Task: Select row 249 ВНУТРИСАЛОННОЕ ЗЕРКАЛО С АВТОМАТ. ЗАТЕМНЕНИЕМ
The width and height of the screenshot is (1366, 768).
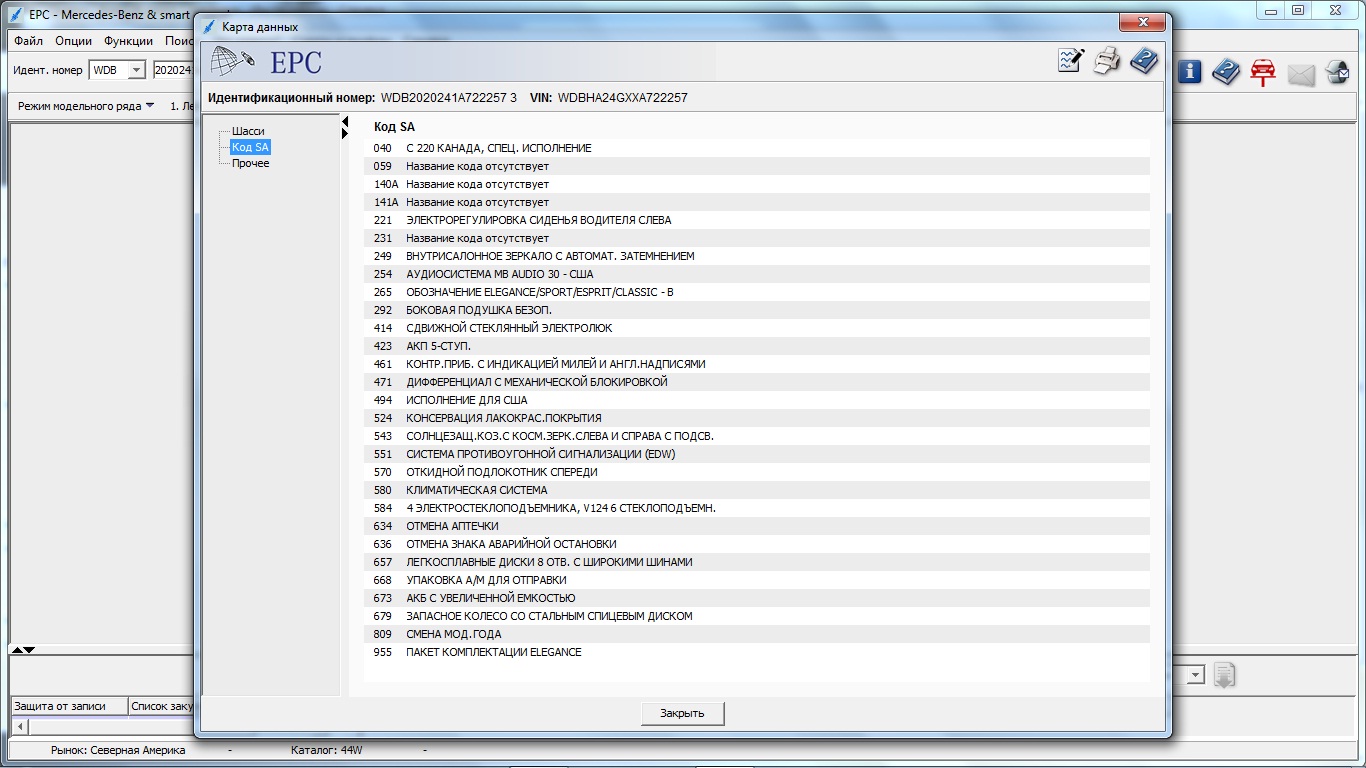Action: point(757,256)
